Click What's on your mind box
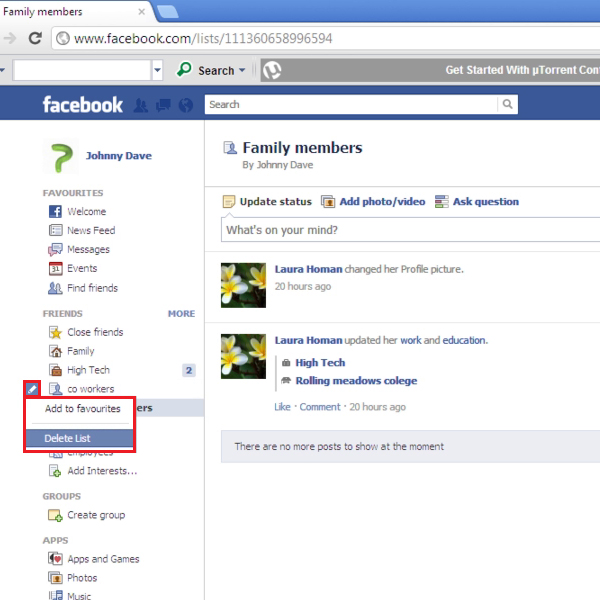 coord(410,230)
